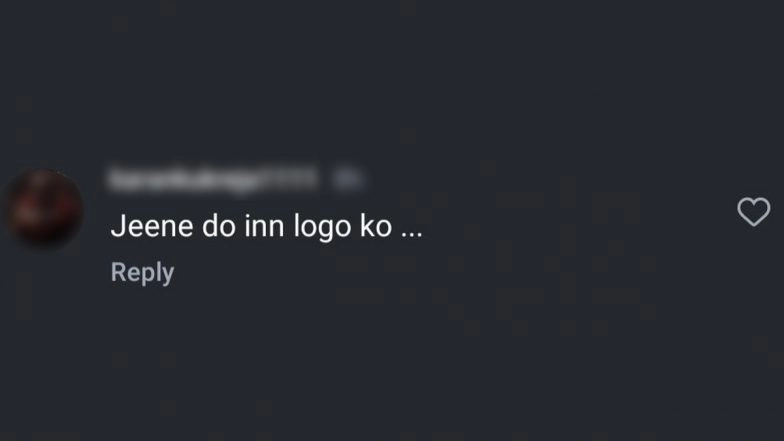Open the blurred username above the comment
Viewport: 784px width, 441px height.
[x=214, y=179]
